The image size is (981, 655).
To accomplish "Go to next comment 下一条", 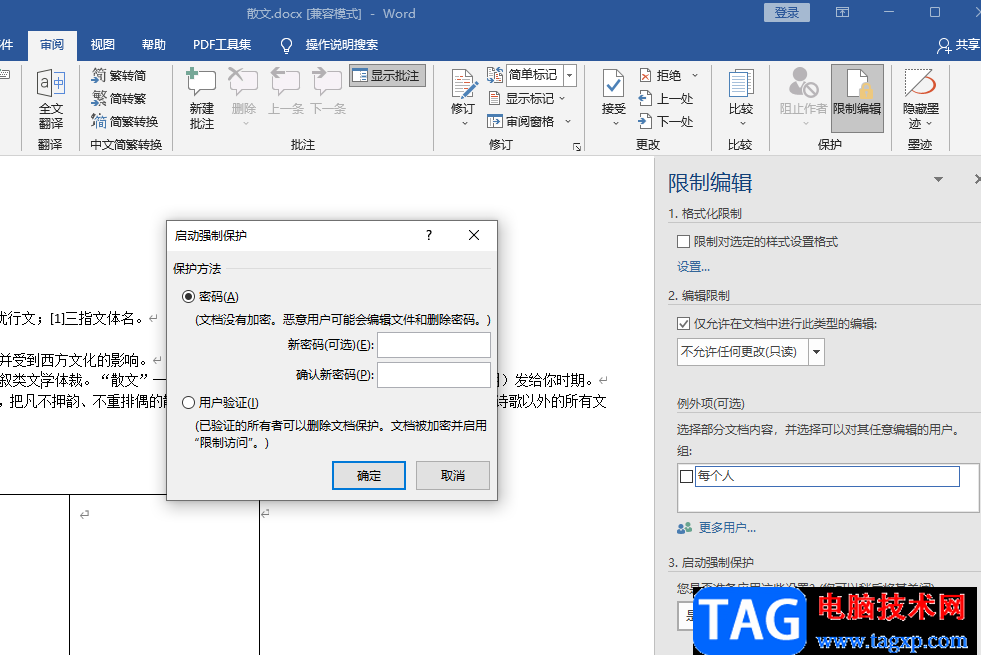I will pos(328,92).
